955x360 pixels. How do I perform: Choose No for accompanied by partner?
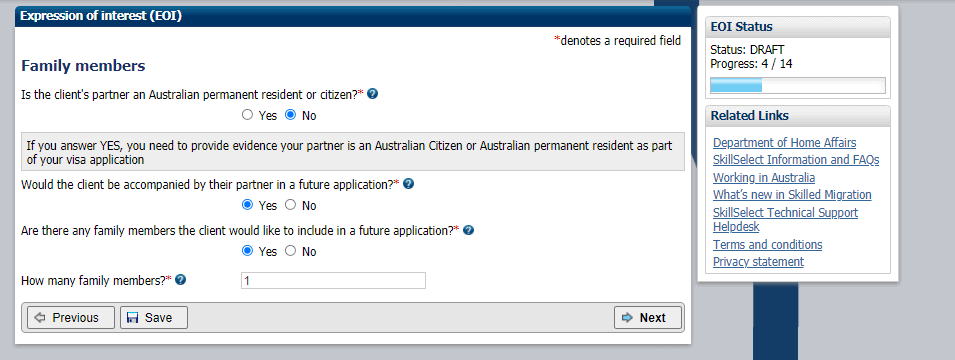click(291, 205)
